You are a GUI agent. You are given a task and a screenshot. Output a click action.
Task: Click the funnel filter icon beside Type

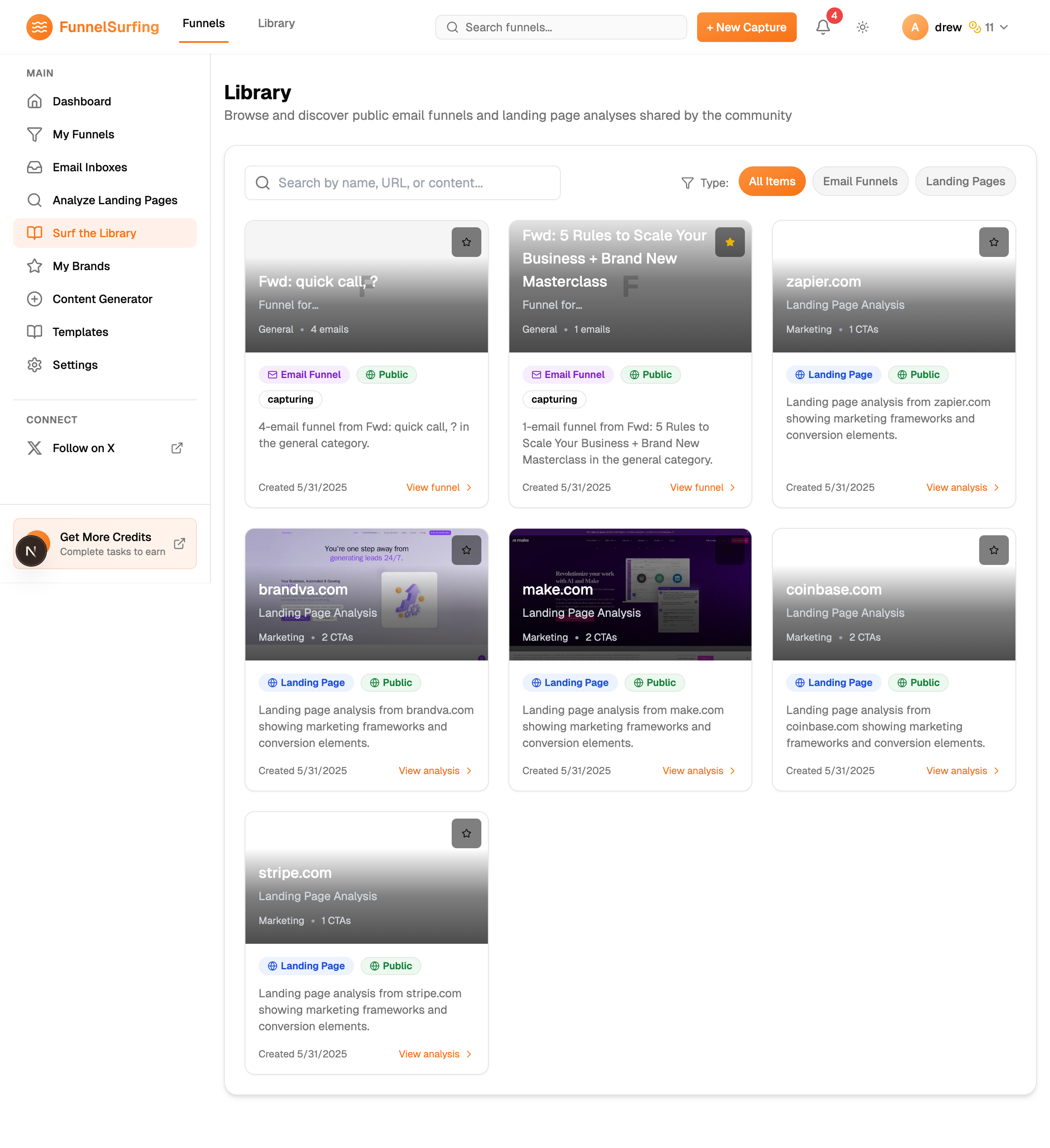687,183
